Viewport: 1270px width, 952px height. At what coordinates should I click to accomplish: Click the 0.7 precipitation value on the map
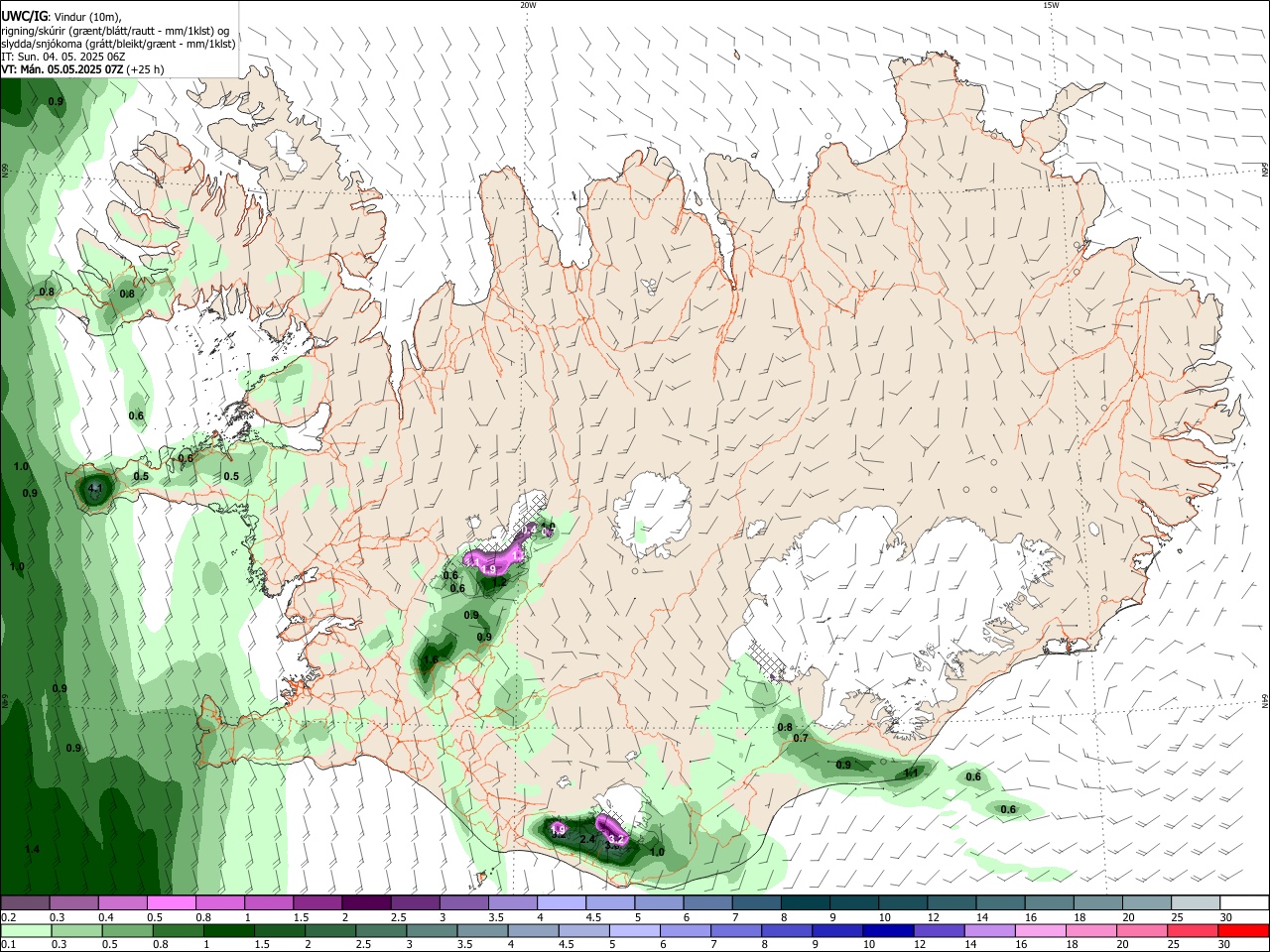point(801,738)
